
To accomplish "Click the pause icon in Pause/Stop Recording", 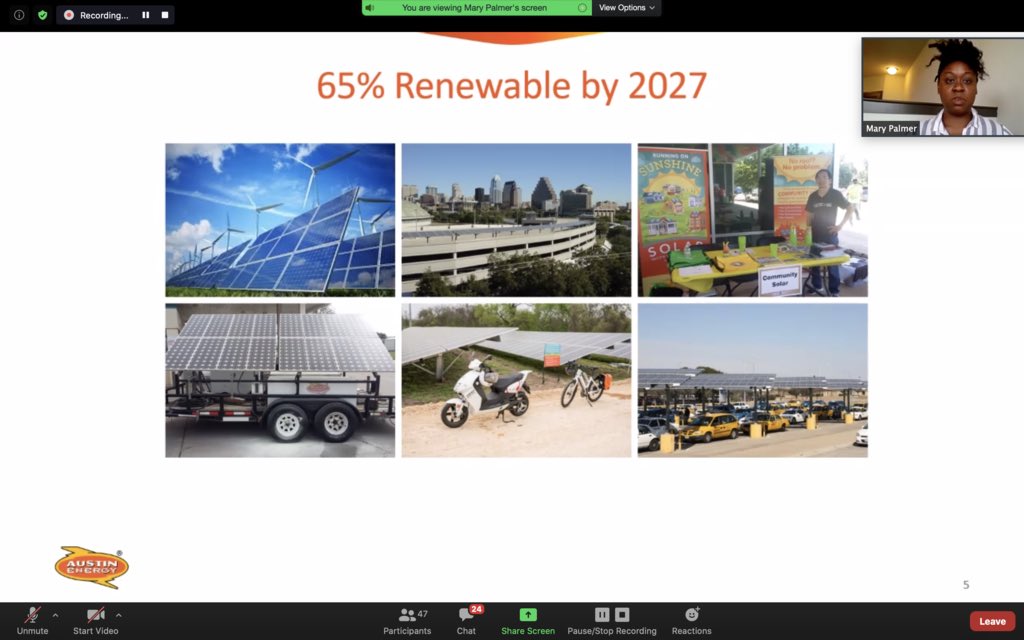I will point(601,615).
